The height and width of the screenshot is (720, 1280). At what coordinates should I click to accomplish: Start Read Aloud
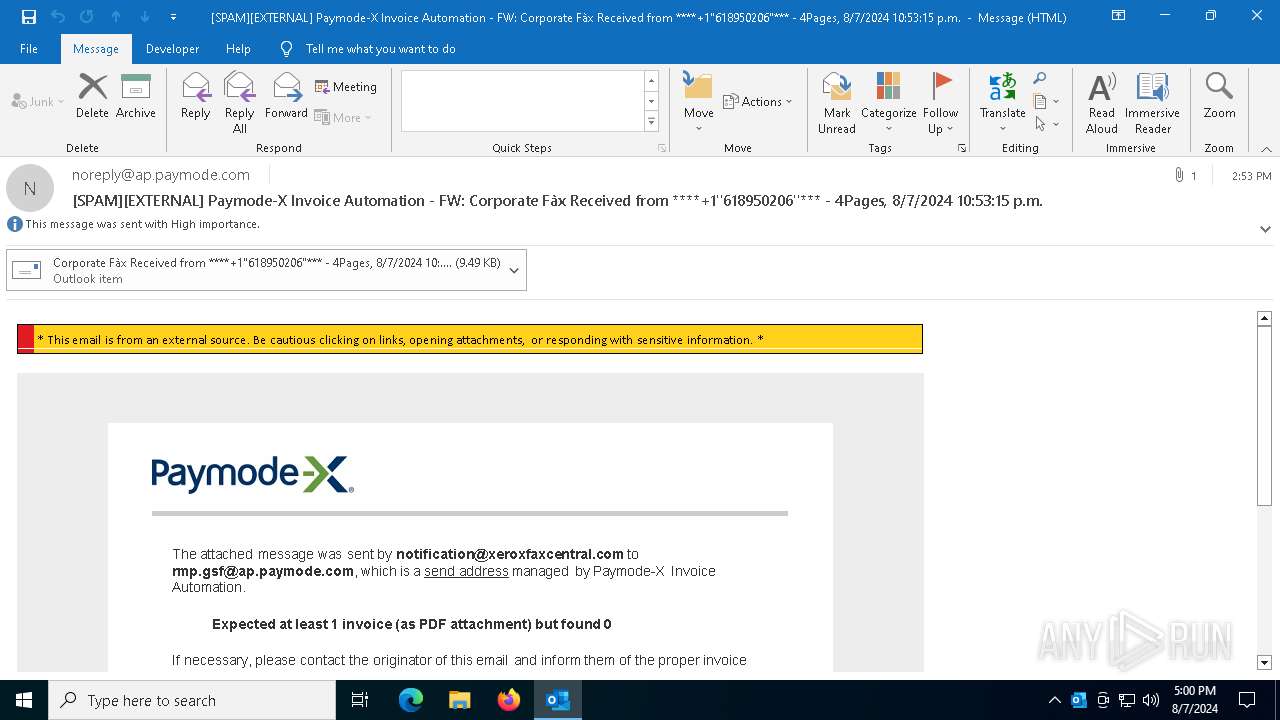coord(1102,103)
